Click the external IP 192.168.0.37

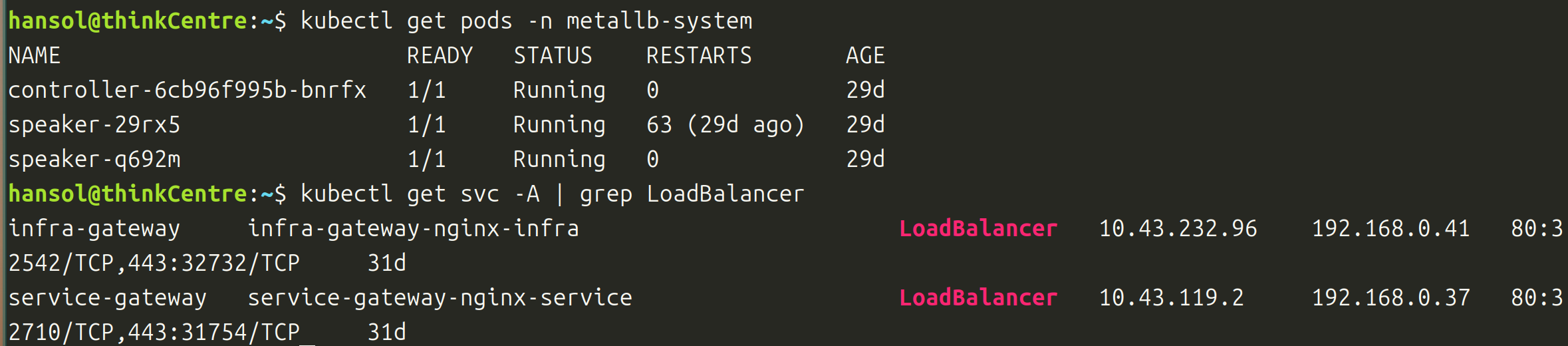point(1390,297)
